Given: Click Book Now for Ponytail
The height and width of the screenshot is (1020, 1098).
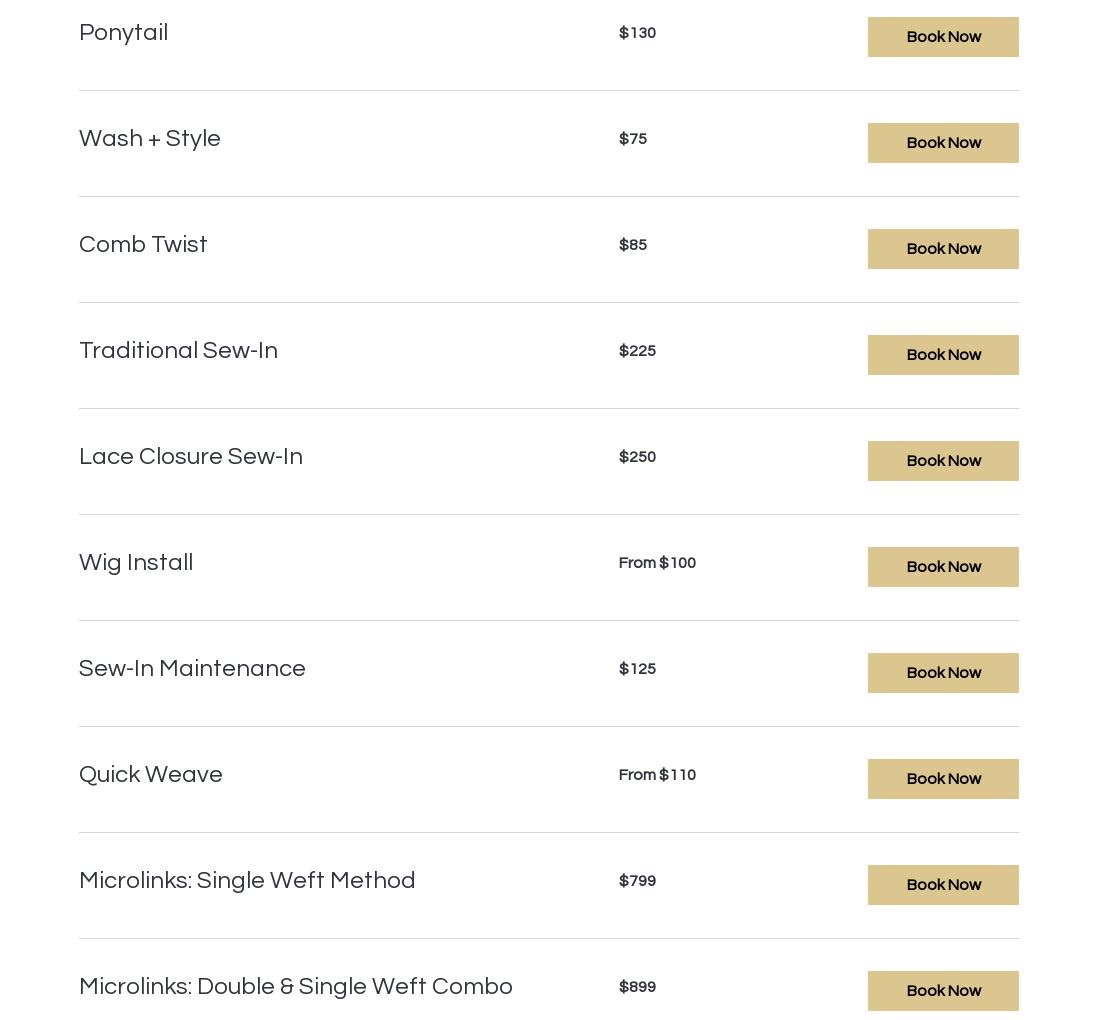Looking at the screenshot, I should (943, 37).
